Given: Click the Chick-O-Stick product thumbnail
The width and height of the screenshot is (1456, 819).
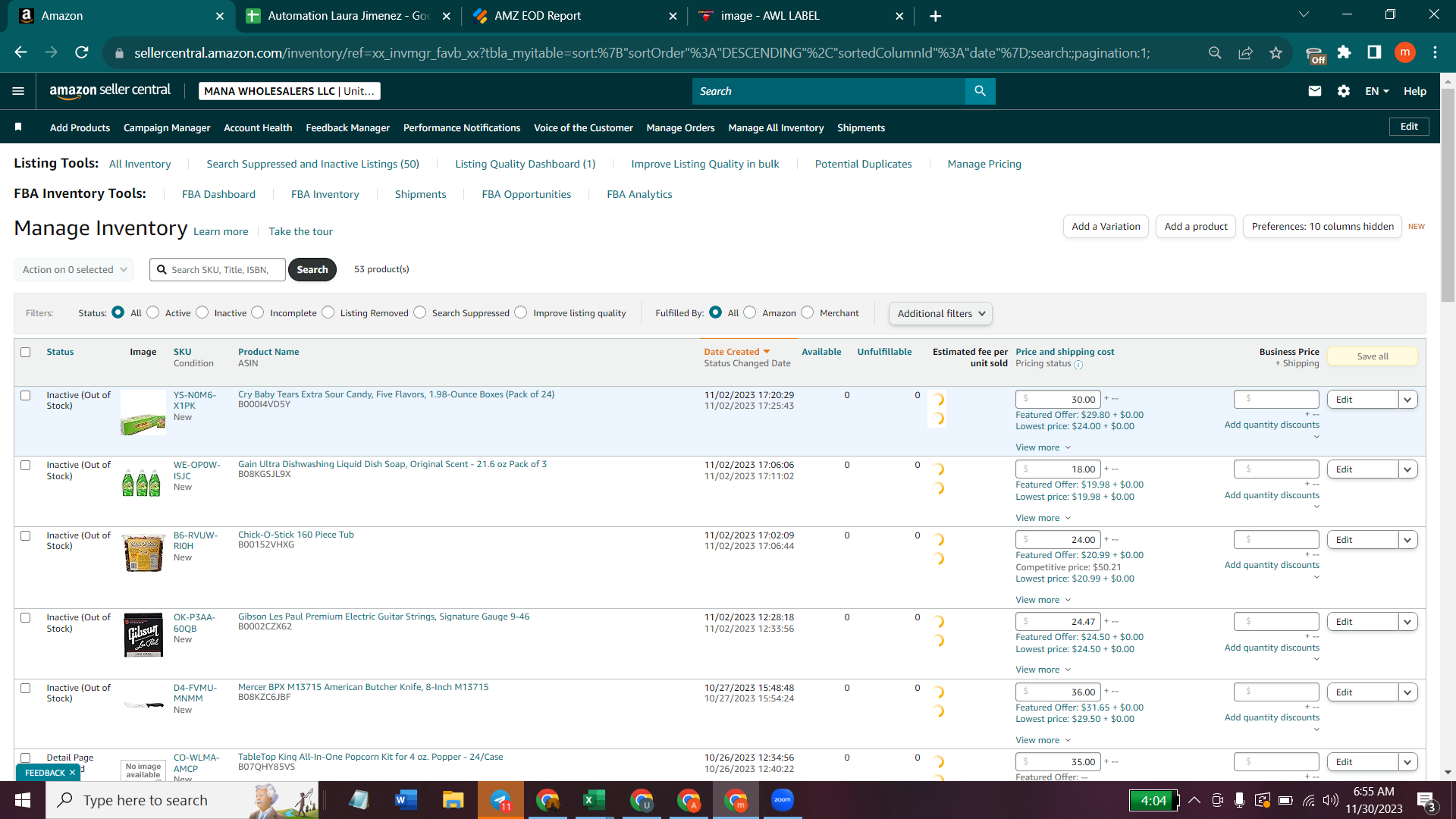Looking at the screenshot, I should coord(143,552).
